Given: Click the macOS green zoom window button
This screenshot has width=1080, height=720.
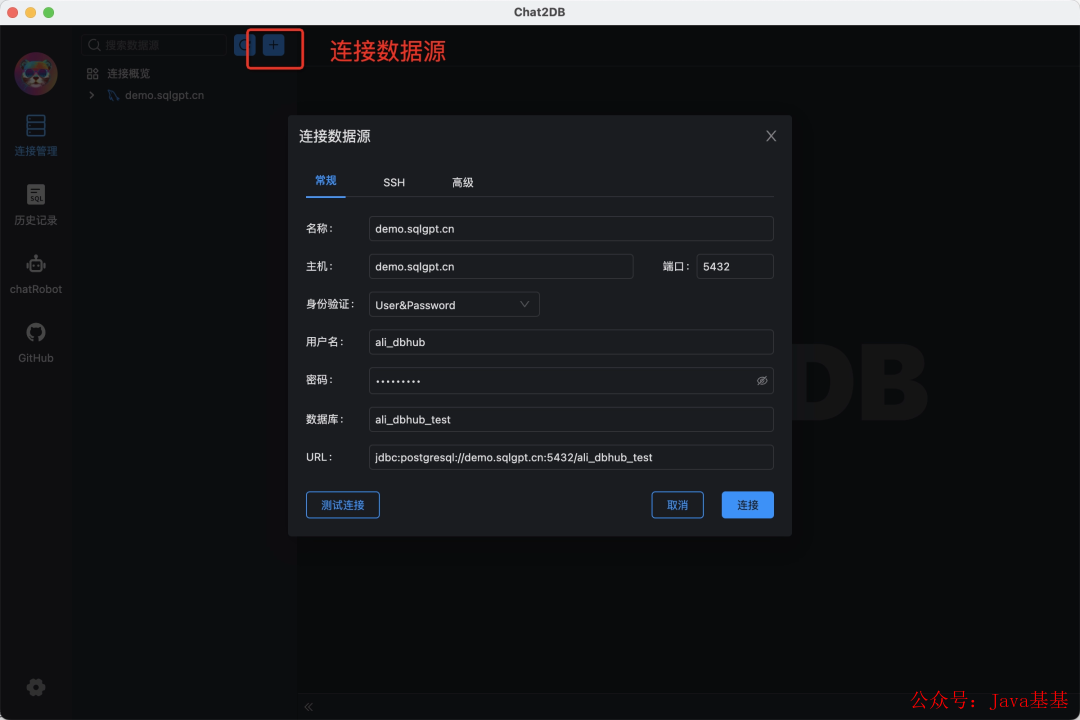Looking at the screenshot, I should [x=48, y=12].
